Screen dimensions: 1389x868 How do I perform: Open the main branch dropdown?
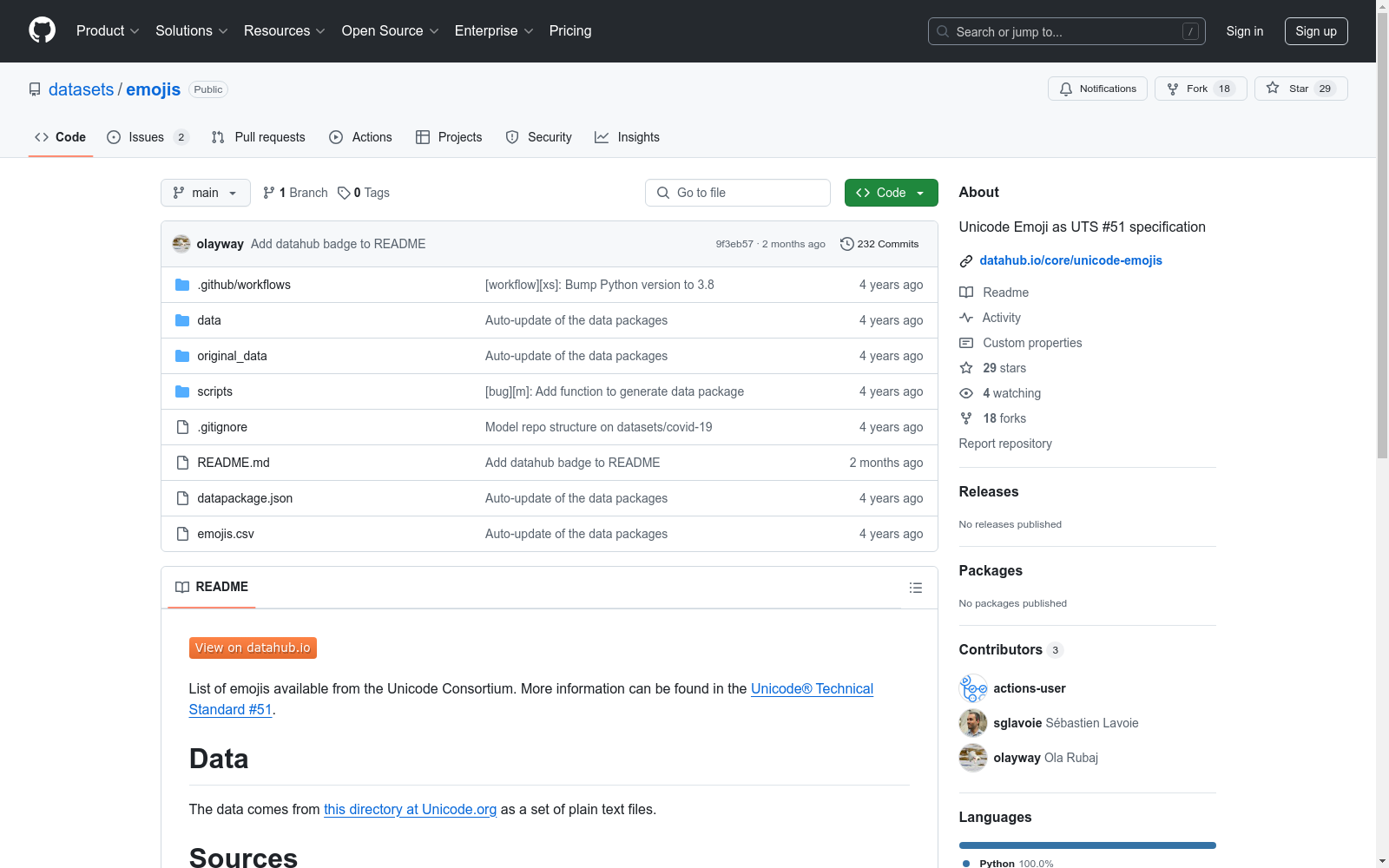[x=206, y=193]
